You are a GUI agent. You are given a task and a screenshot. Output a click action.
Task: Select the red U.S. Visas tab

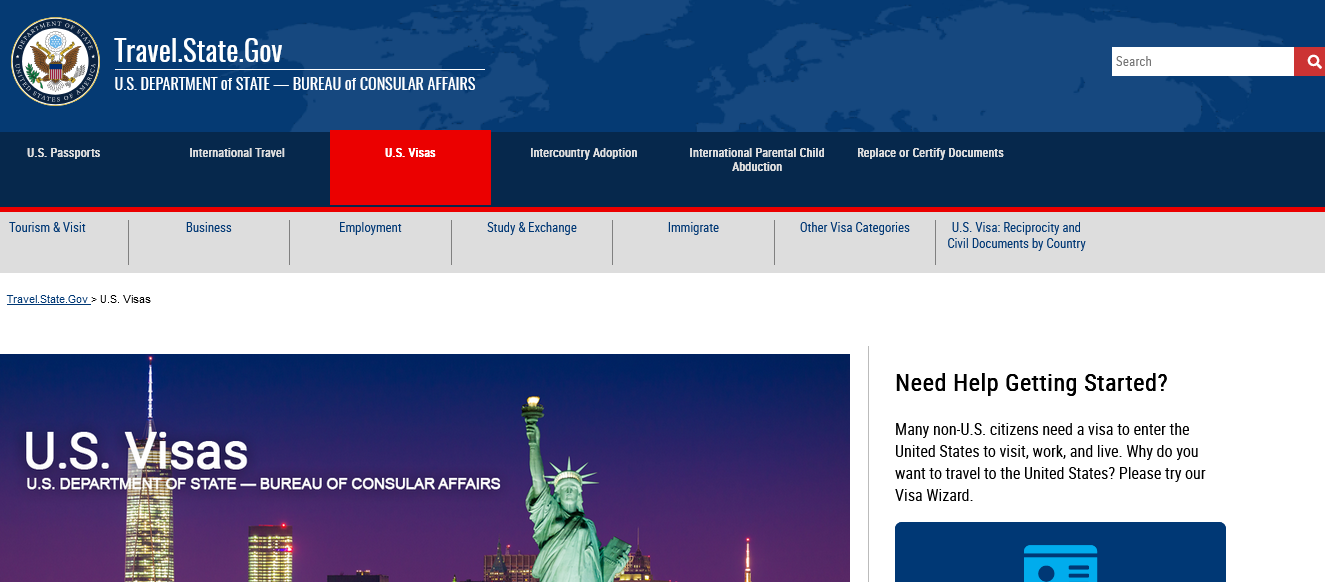410,167
